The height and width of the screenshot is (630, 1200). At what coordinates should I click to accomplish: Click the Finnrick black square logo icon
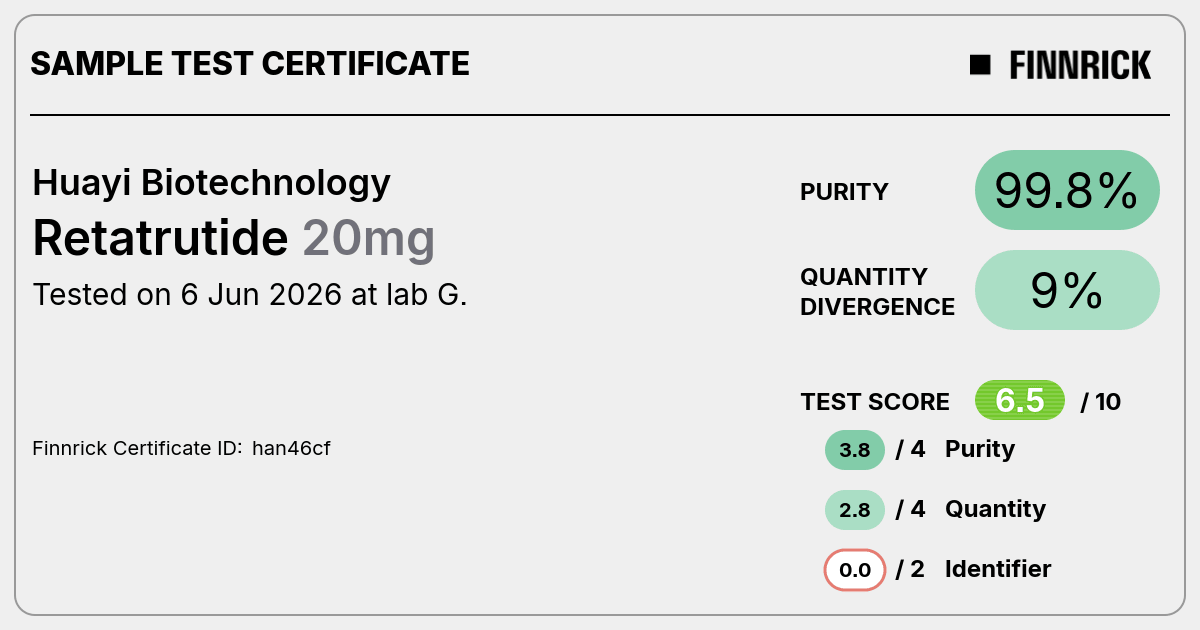pyautogui.click(x=980, y=65)
